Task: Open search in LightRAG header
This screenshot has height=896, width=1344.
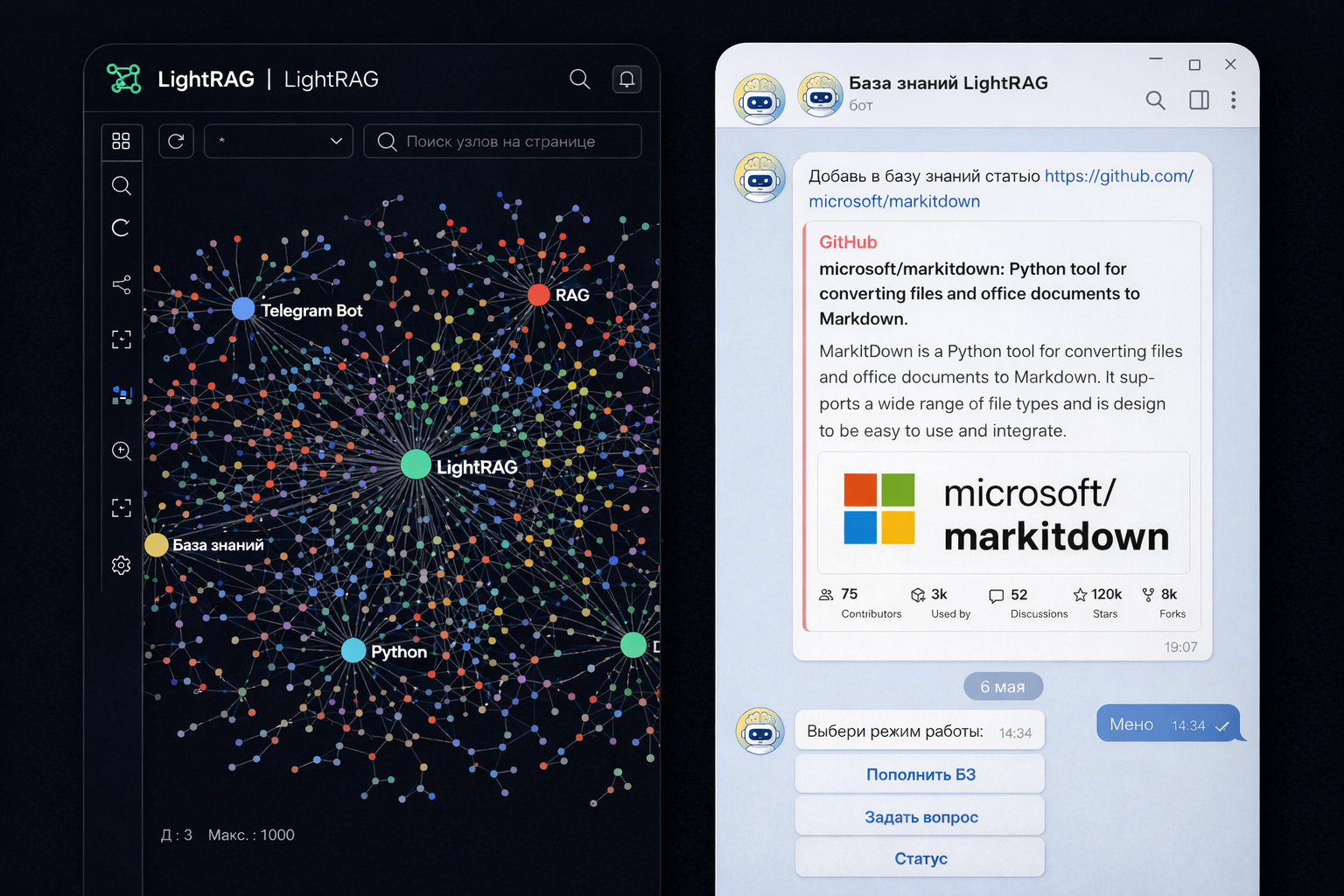Action: [x=579, y=80]
